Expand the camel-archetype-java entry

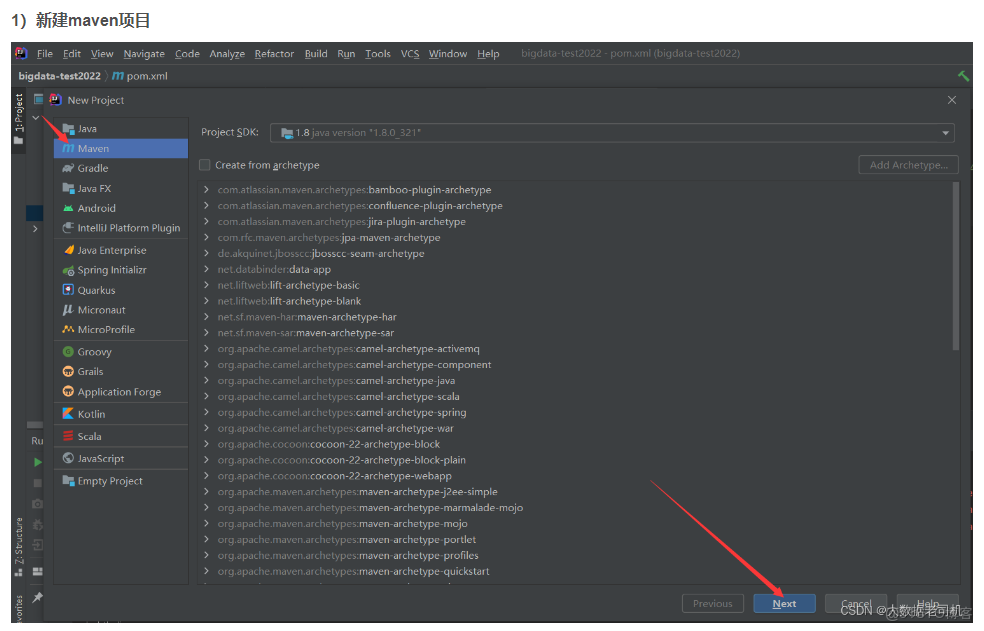click(x=206, y=380)
